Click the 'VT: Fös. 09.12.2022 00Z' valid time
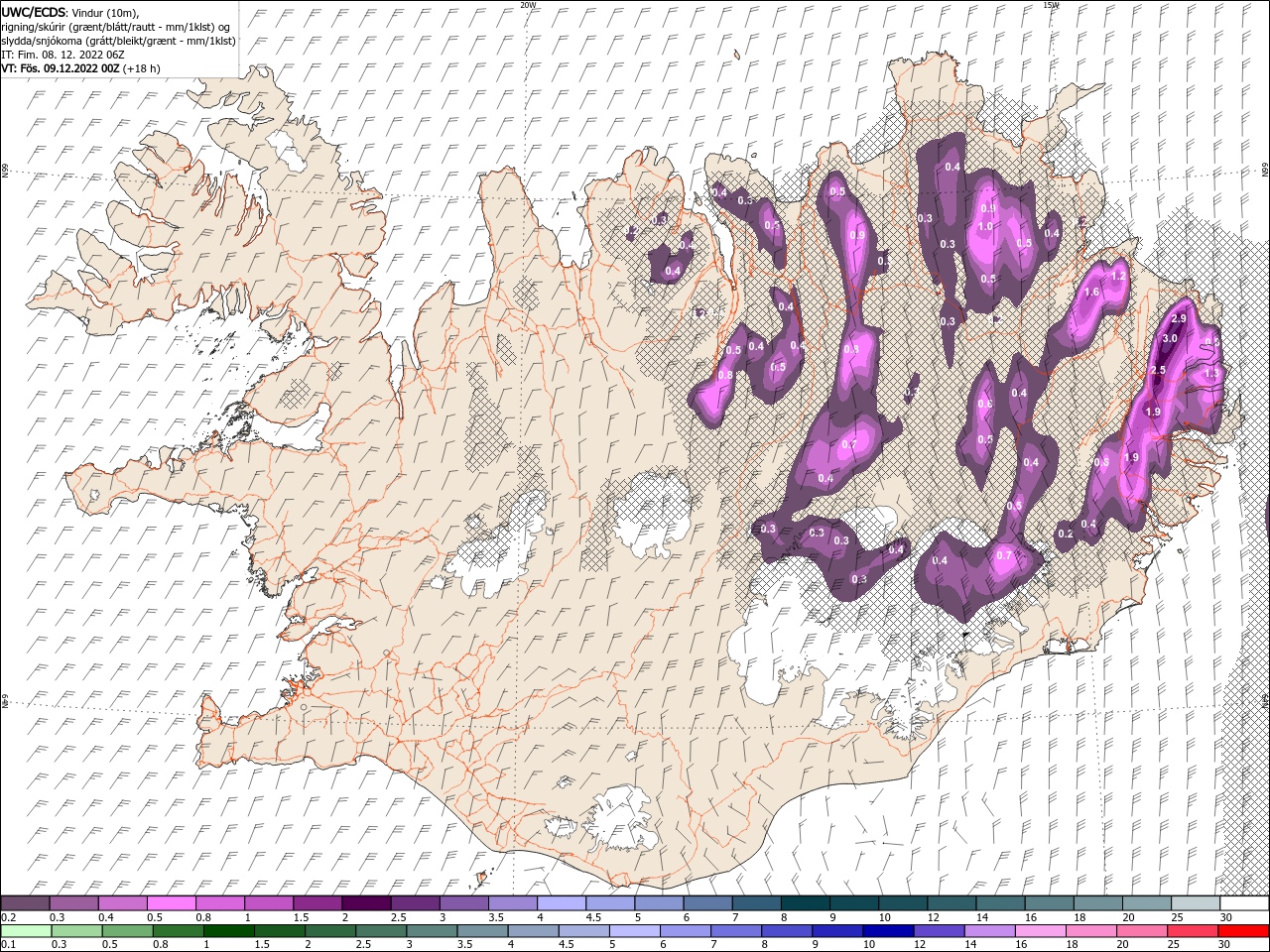This screenshot has height=952, width=1270. pyautogui.click(x=61, y=68)
